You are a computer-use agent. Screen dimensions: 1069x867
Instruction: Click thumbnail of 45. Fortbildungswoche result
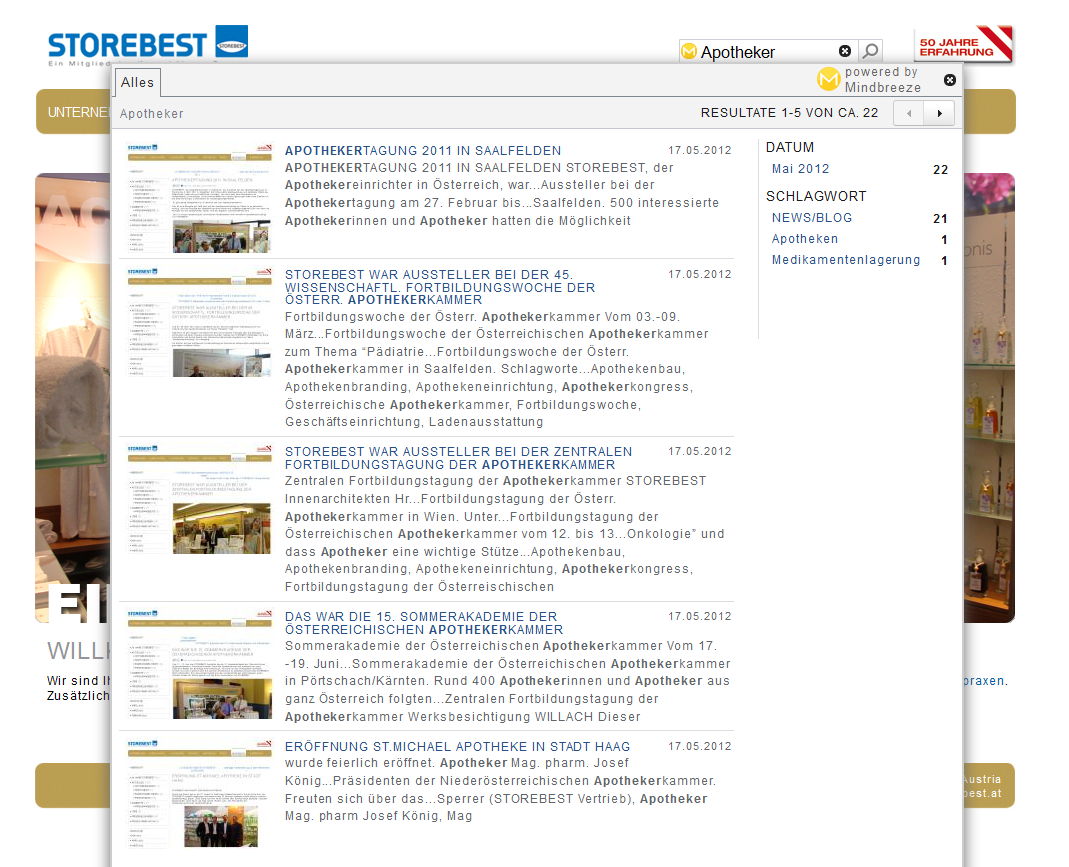point(200,322)
